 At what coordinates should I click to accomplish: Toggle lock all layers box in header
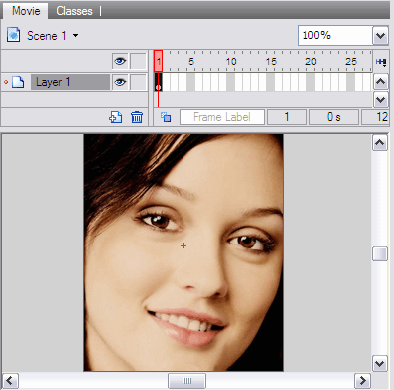[x=138, y=61]
